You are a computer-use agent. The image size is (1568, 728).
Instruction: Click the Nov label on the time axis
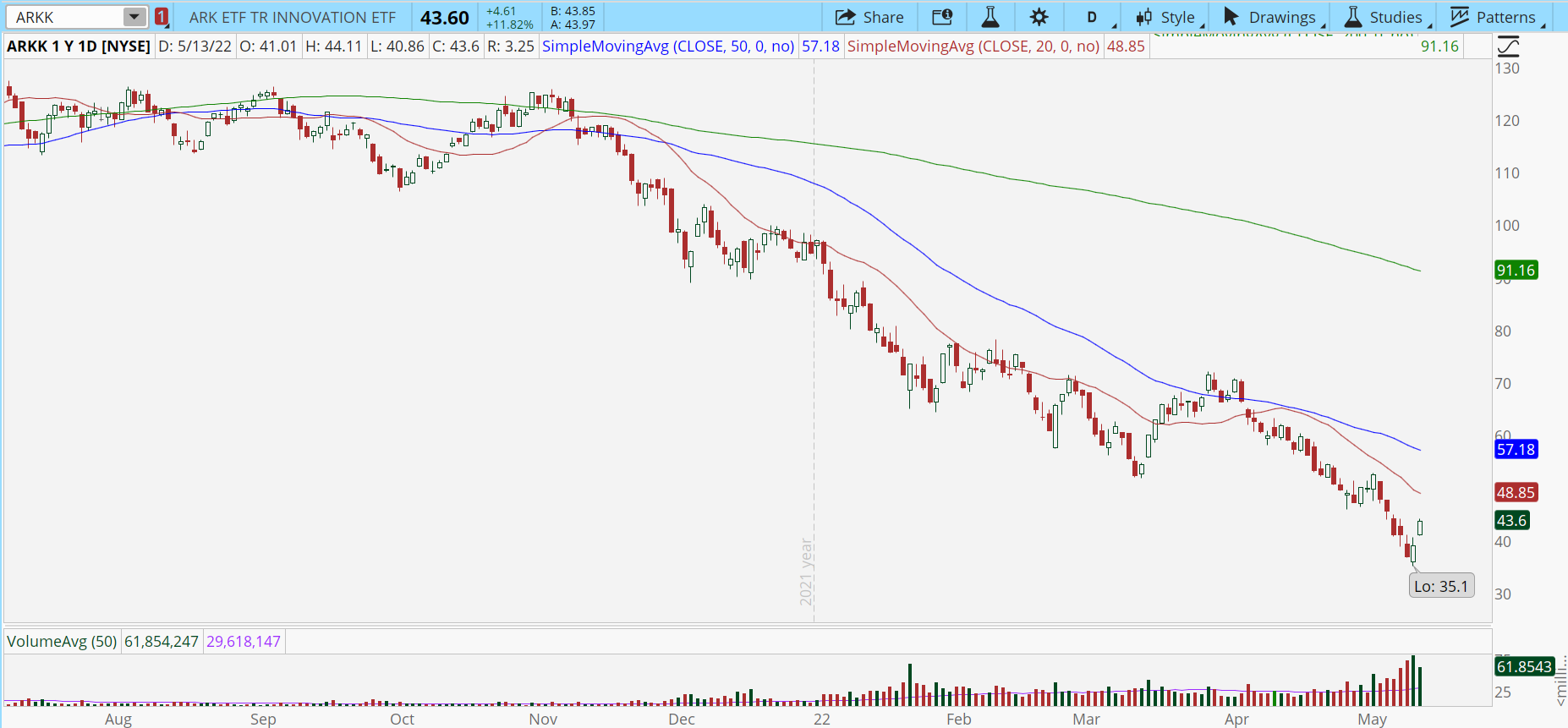(x=543, y=720)
